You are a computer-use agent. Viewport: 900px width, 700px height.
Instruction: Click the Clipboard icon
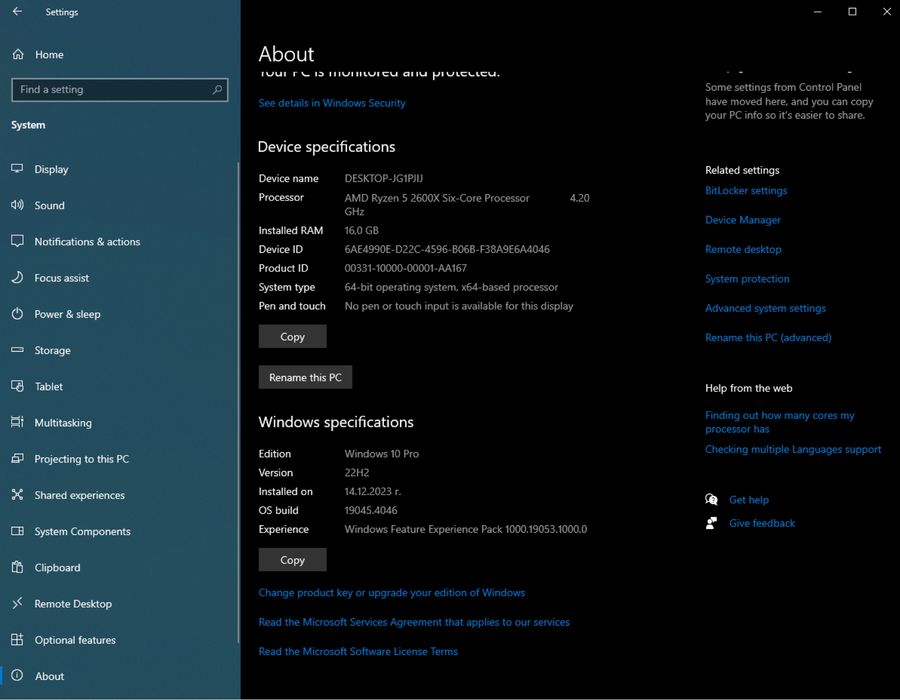17,567
